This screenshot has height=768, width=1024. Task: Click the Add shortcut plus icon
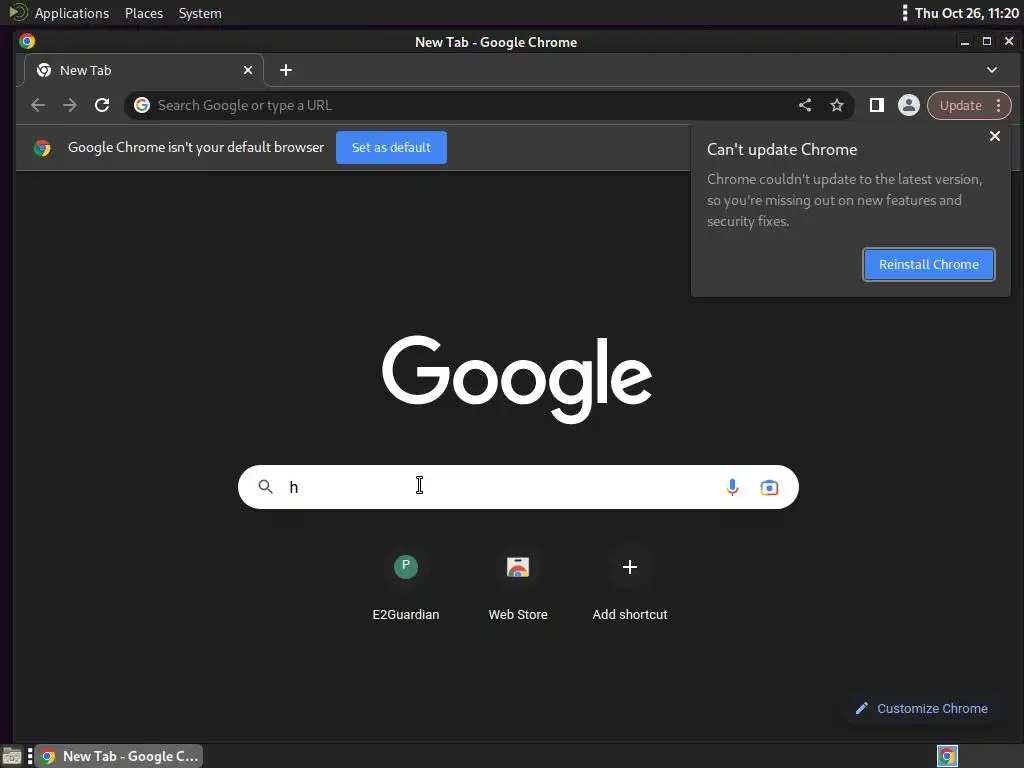(630, 567)
